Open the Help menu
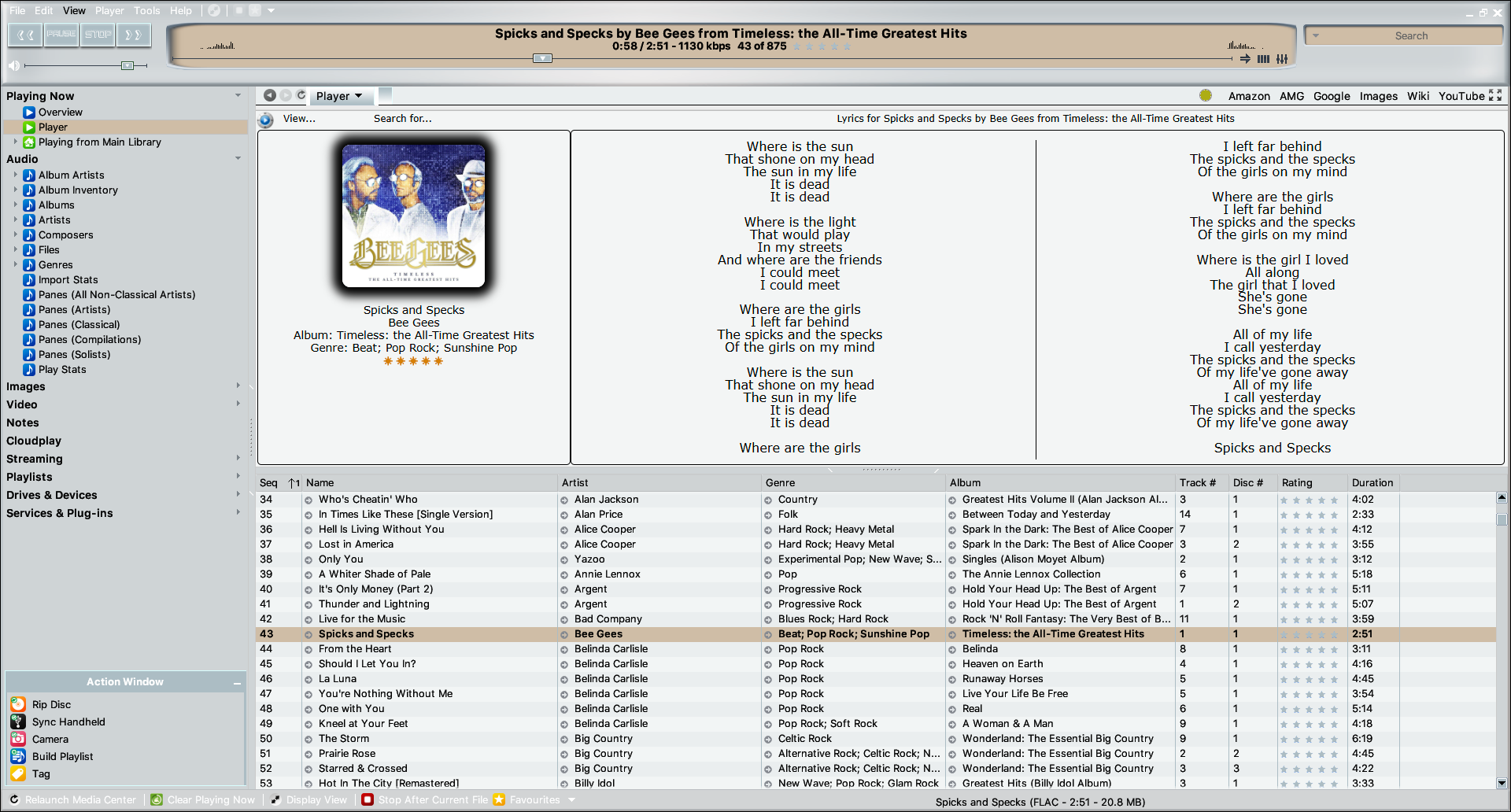The image size is (1511, 812). [180, 10]
